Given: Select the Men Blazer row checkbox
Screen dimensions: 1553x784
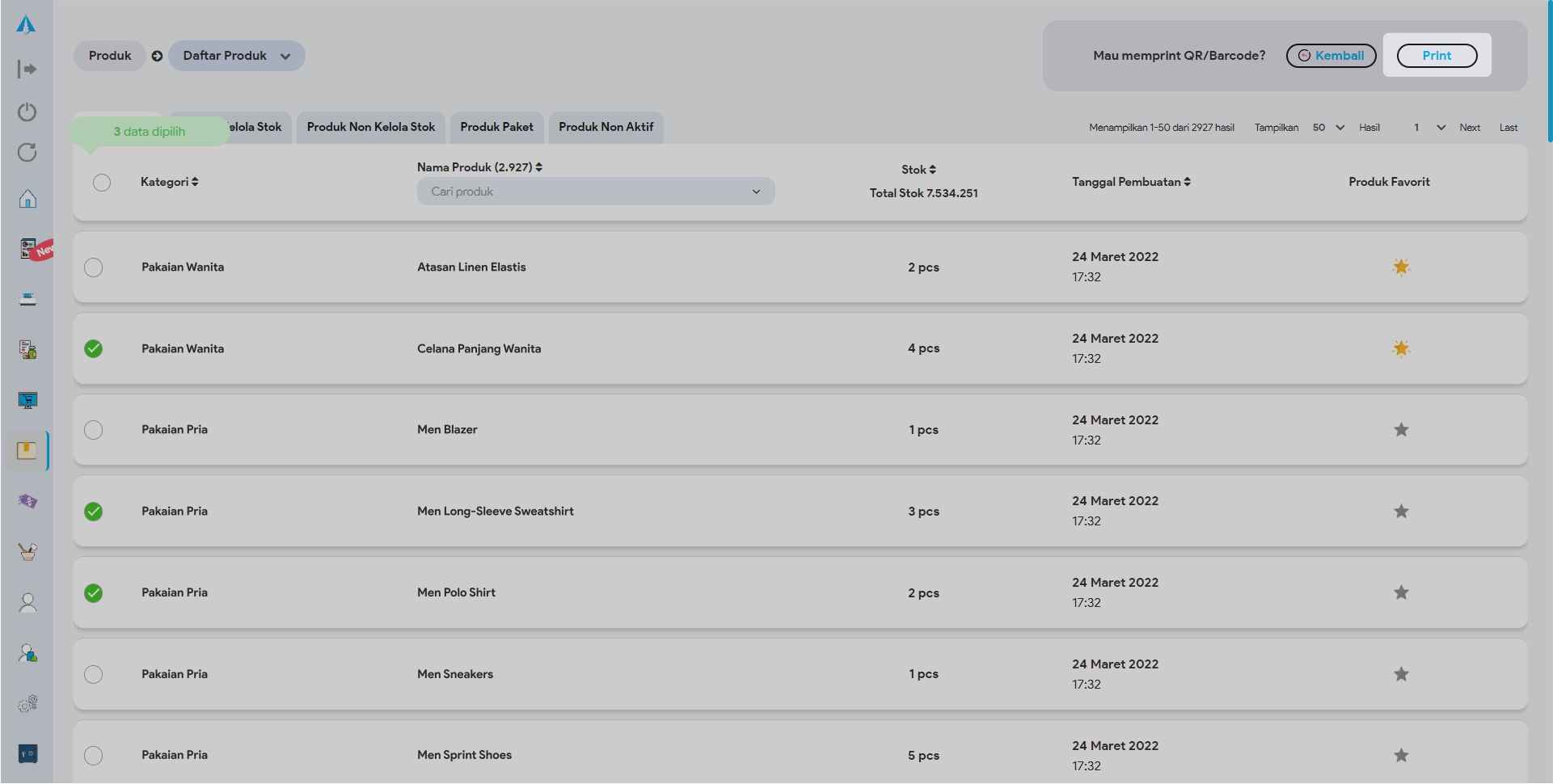Looking at the screenshot, I should coord(94,430).
